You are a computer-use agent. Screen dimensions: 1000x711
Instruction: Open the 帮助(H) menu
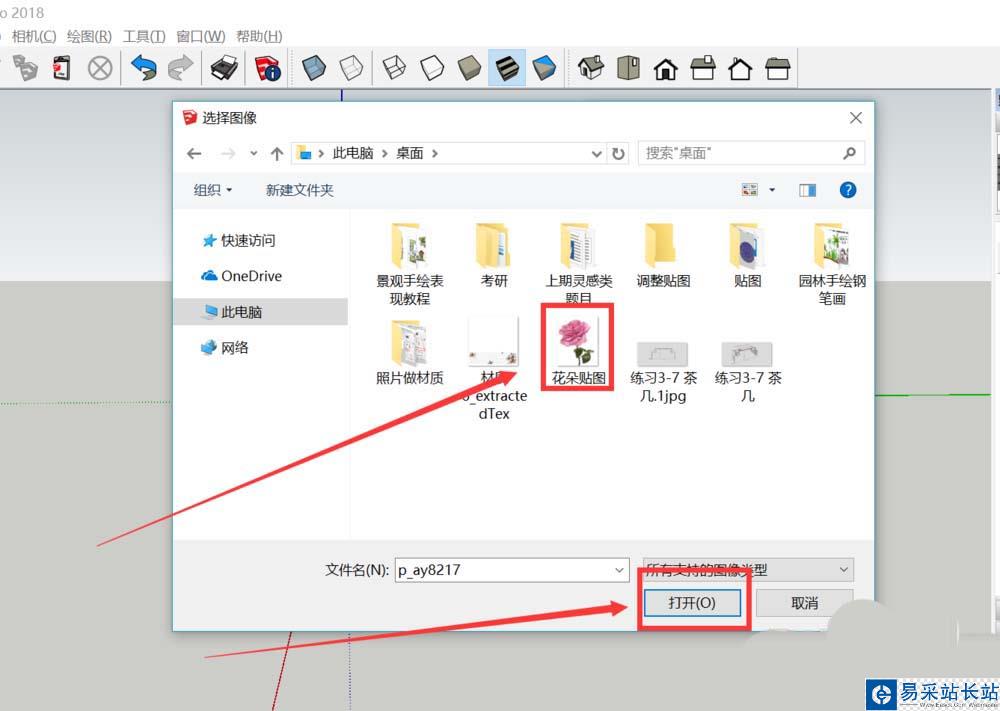(259, 36)
